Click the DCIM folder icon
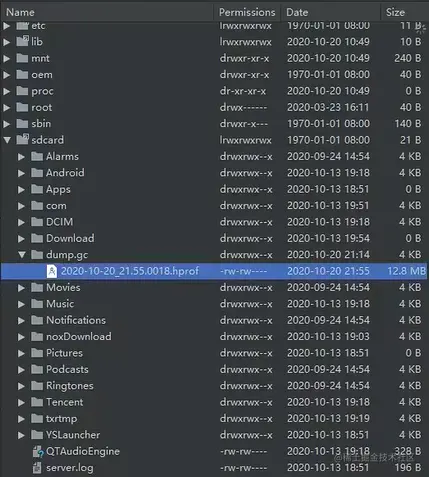Viewport: 429px width, 477px height. (x=37, y=222)
